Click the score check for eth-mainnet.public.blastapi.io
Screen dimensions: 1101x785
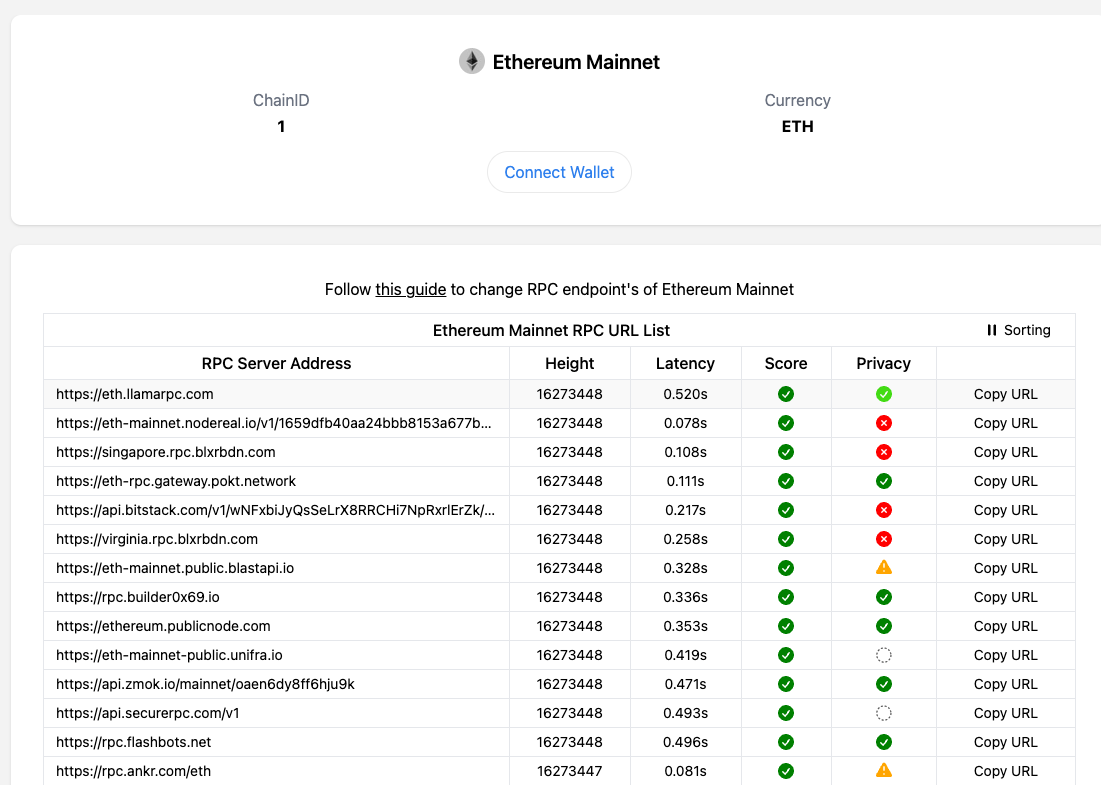[786, 568]
